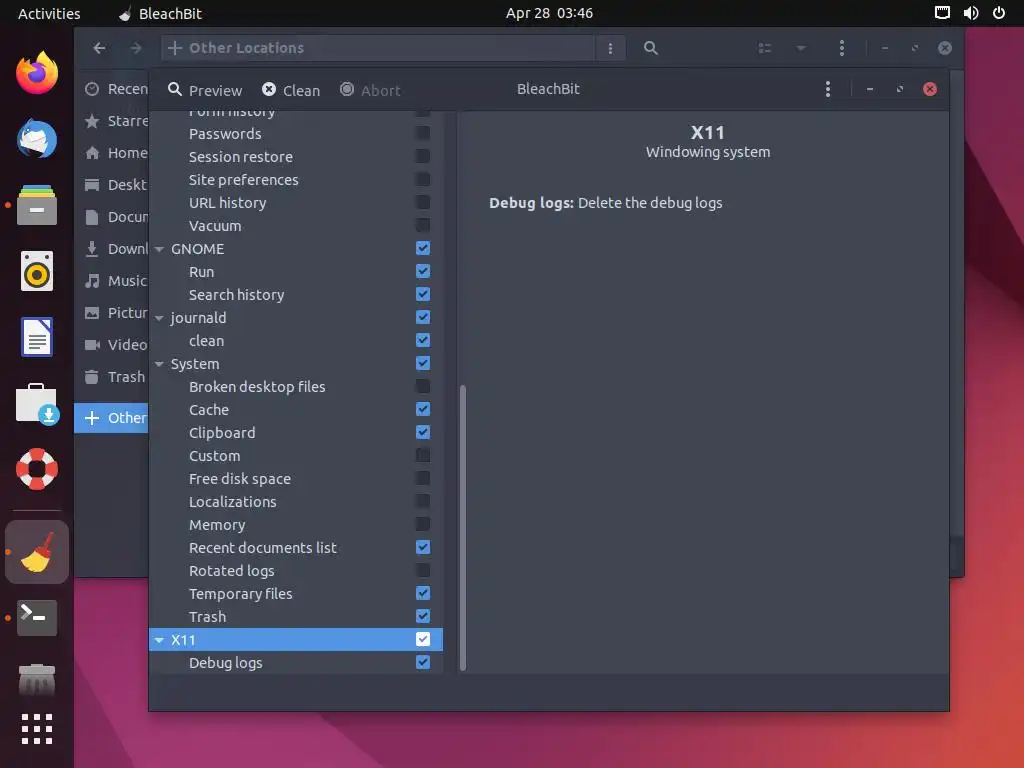
Task: Collapse the journald tree group
Action: (159, 318)
